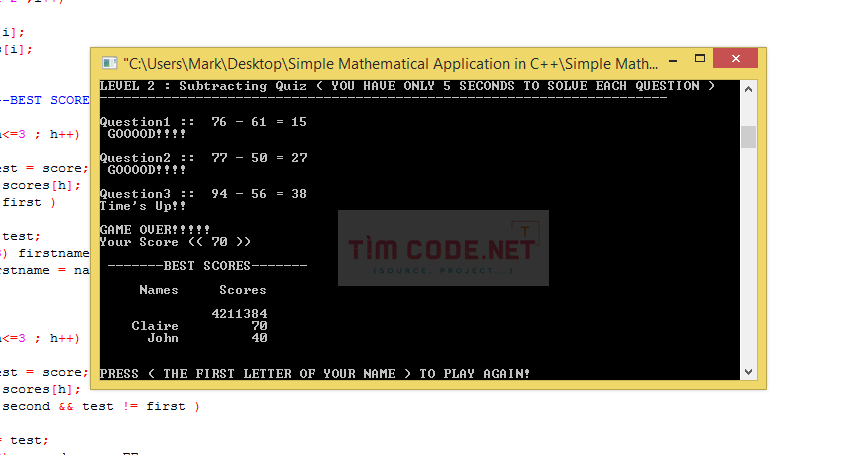The width and height of the screenshot is (847, 455).
Task: Click 'first )' code line in editor
Action: [x=29, y=203]
